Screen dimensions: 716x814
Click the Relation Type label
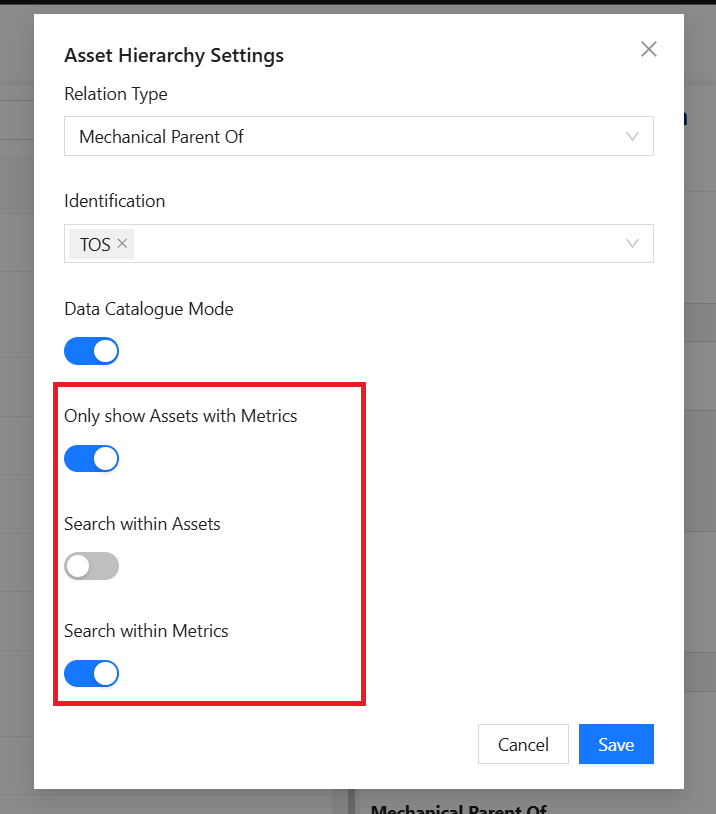[116, 94]
